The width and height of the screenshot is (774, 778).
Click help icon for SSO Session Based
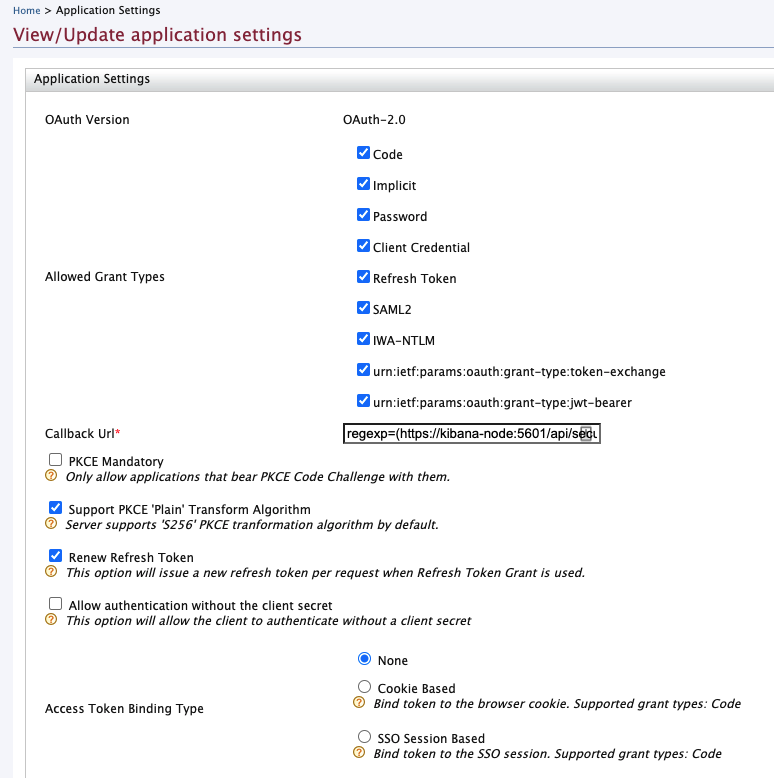coord(359,753)
